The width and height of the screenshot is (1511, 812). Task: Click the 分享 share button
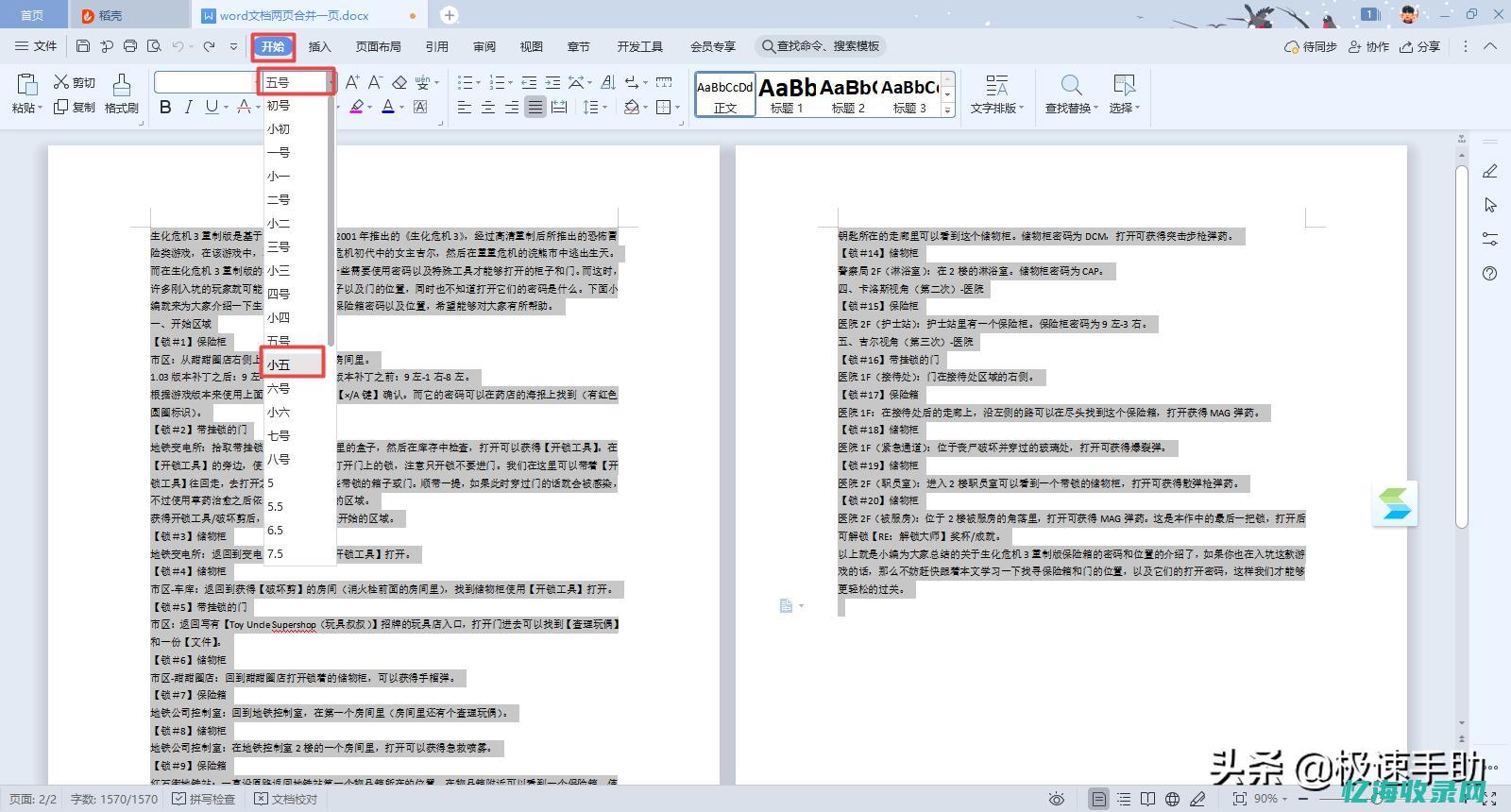pos(1419,46)
